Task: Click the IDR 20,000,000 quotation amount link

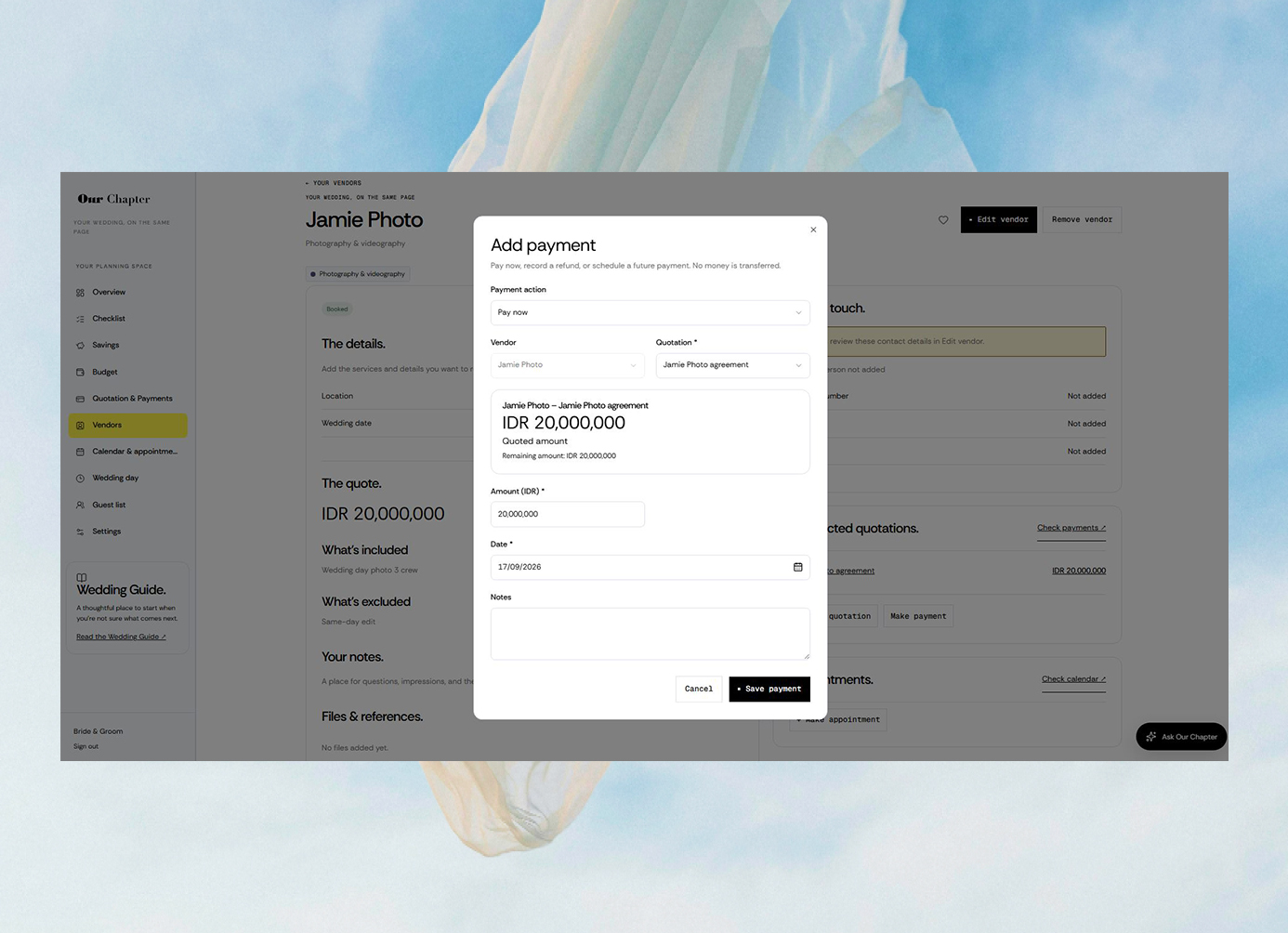Action: (x=1079, y=571)
